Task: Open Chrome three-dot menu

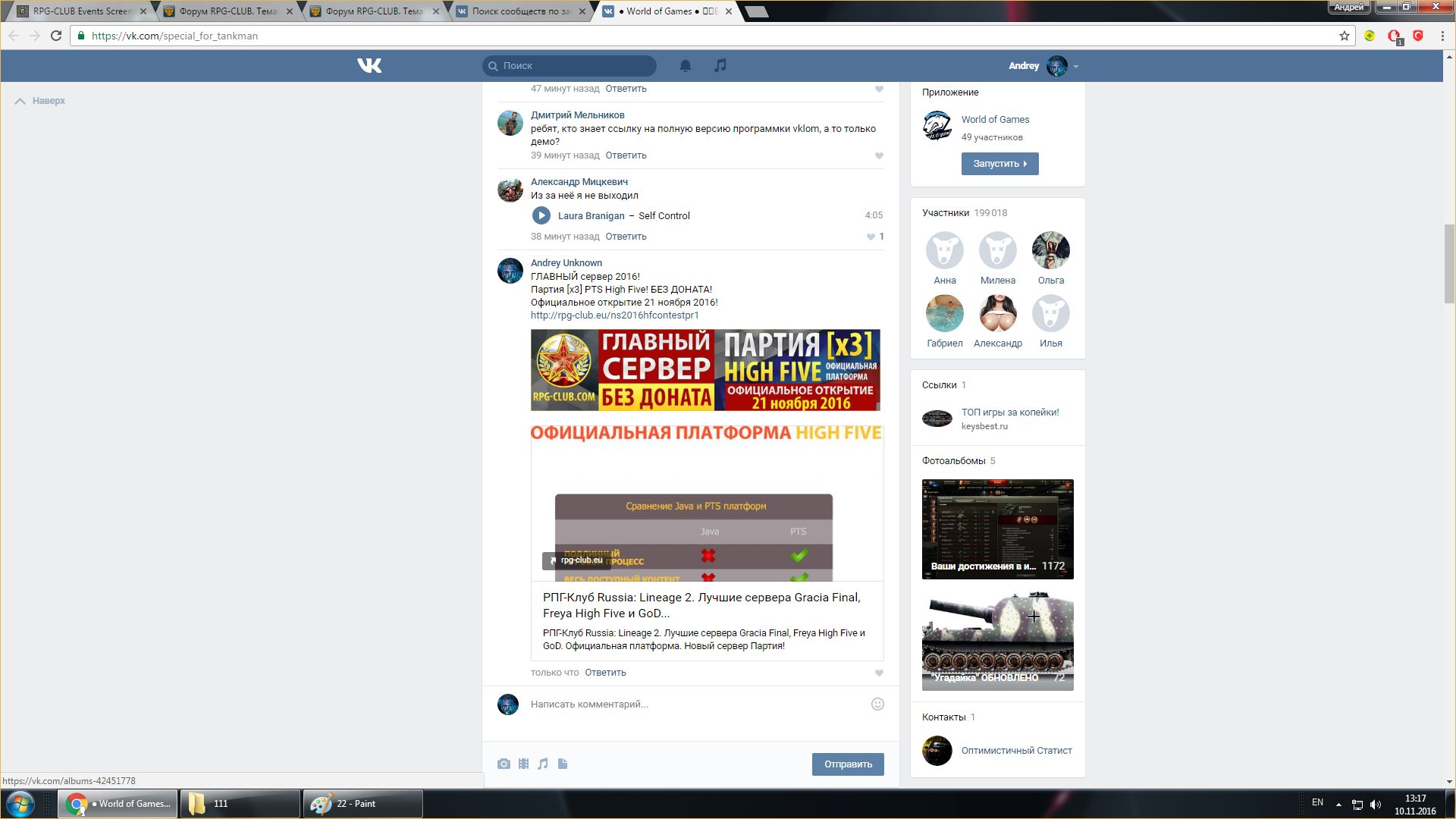Action: pos(1442,36)
